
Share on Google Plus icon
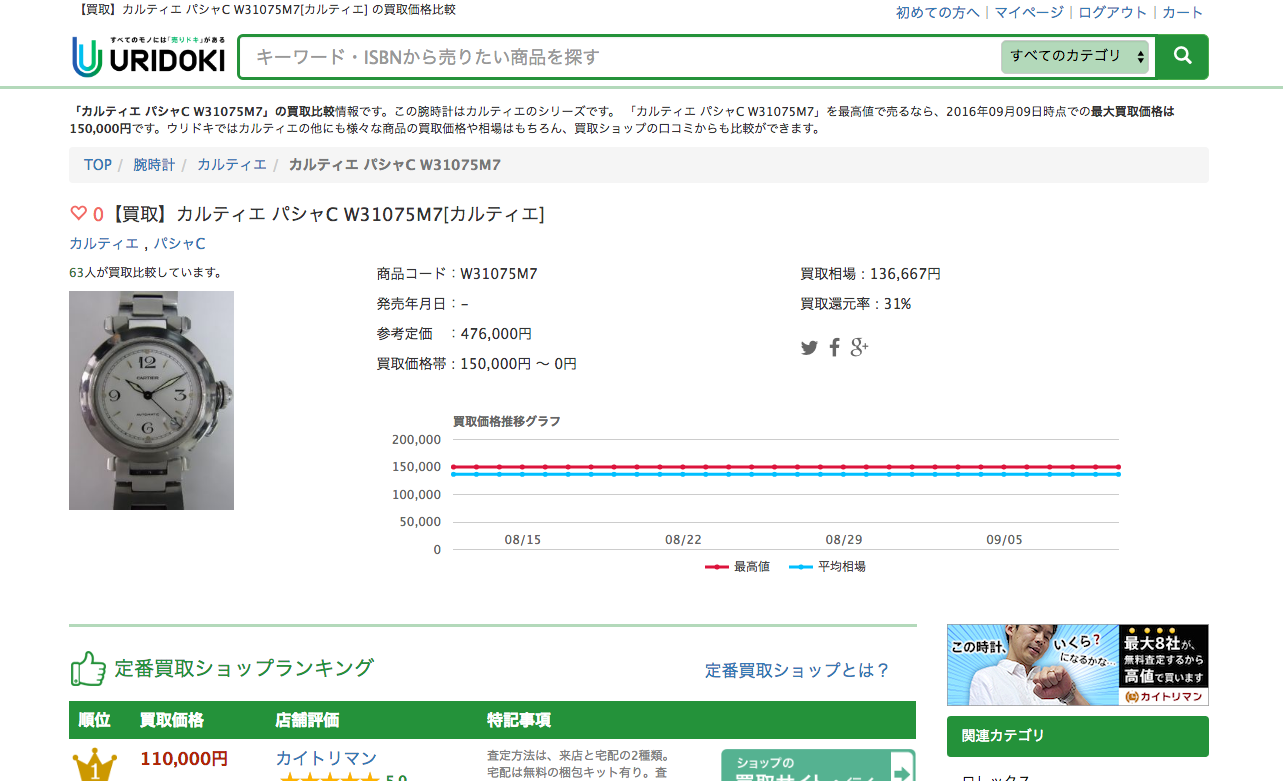coord(859,348)
